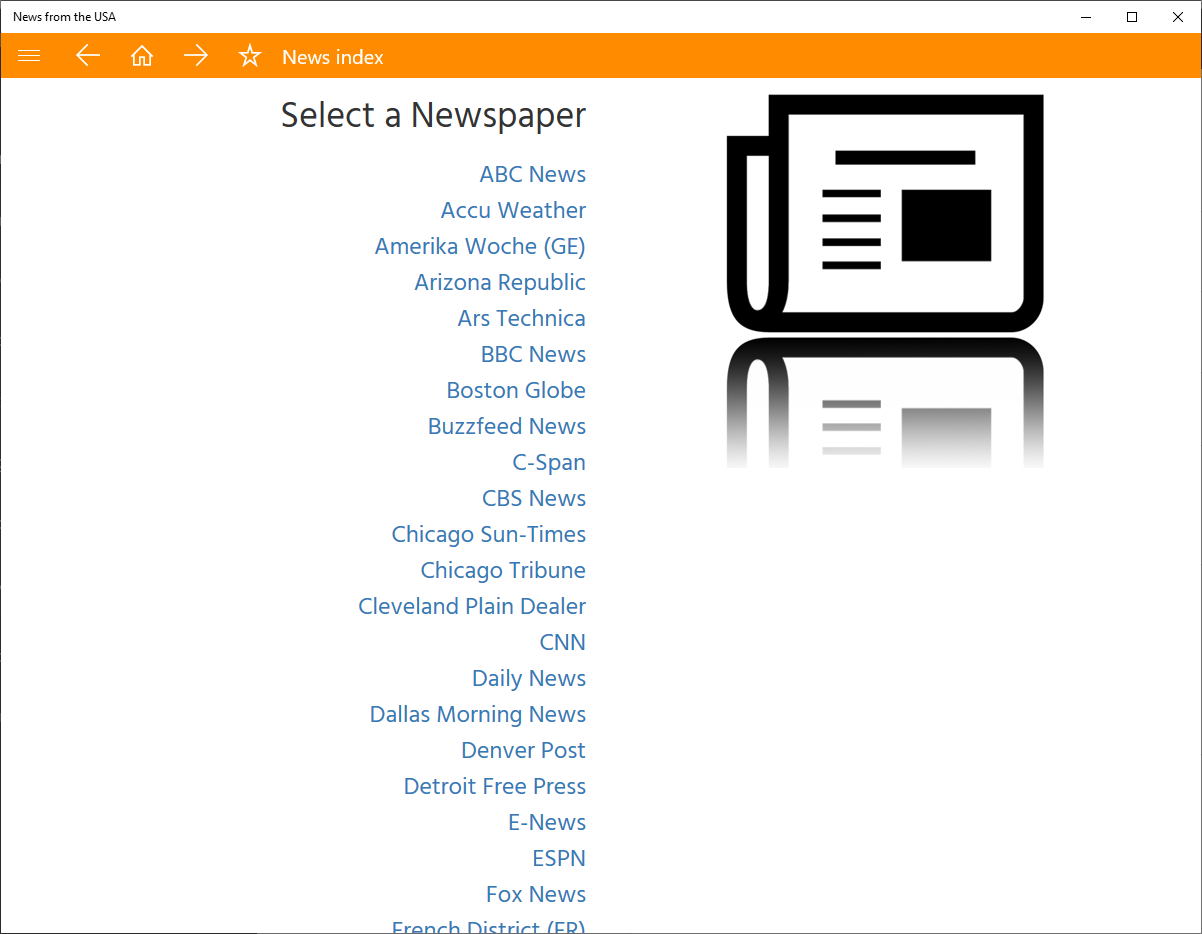
Task: Go to the home page icon
Action: coord(142,56)
